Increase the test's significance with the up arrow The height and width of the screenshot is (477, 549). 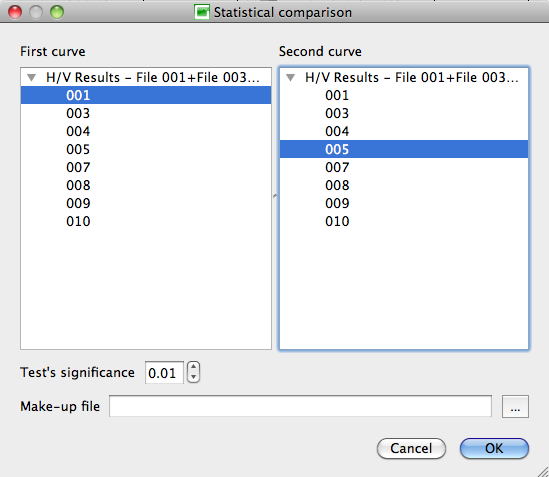pos(193,367)
